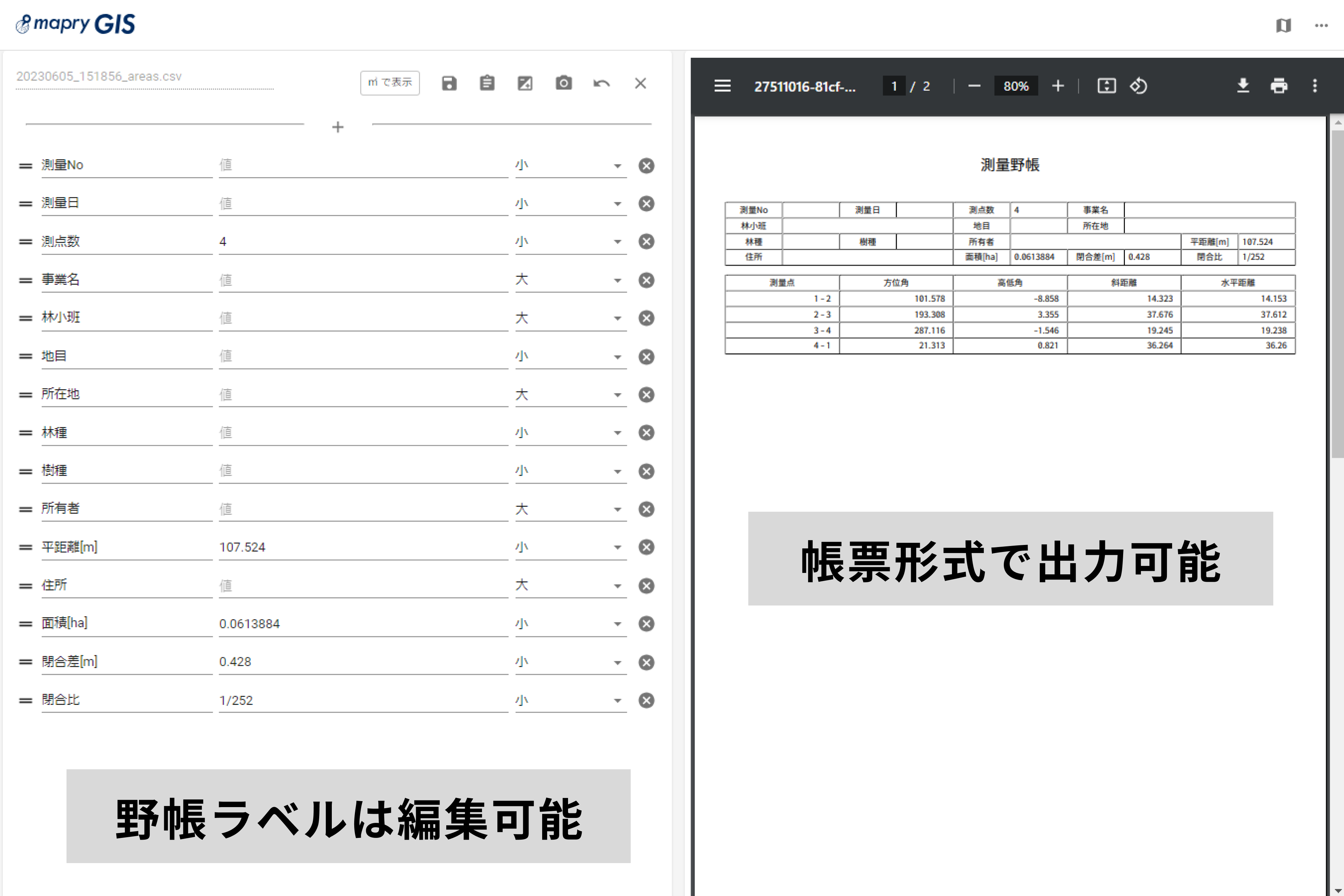This screenshot has height=896, width=1344.
Task: Click the camera snapshot icon
Action: pos(563,83)
